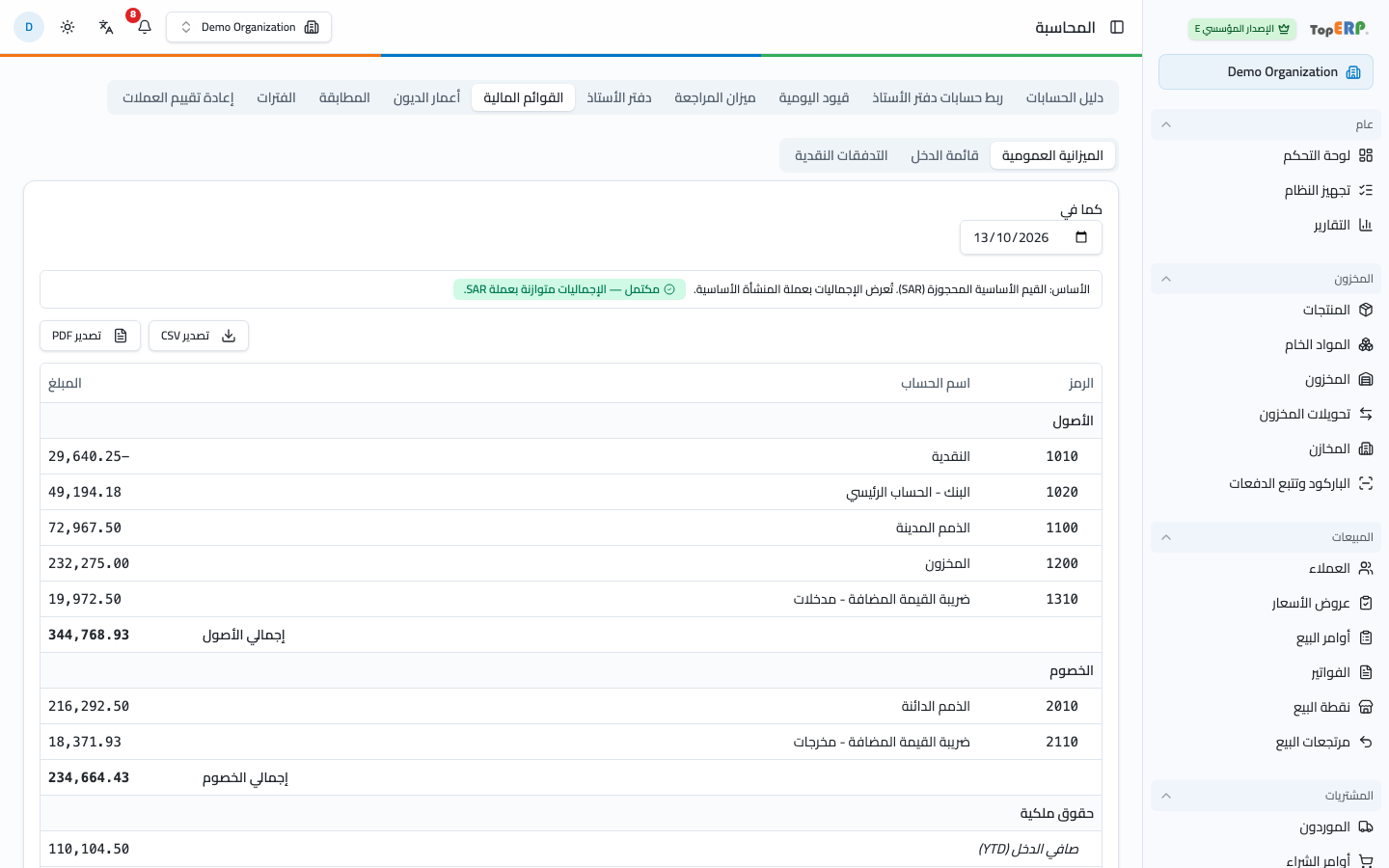Collapse the المخزون sidebar section header
The width and height of the screenshot is (1389, 868).
(x=1266, y=279)
